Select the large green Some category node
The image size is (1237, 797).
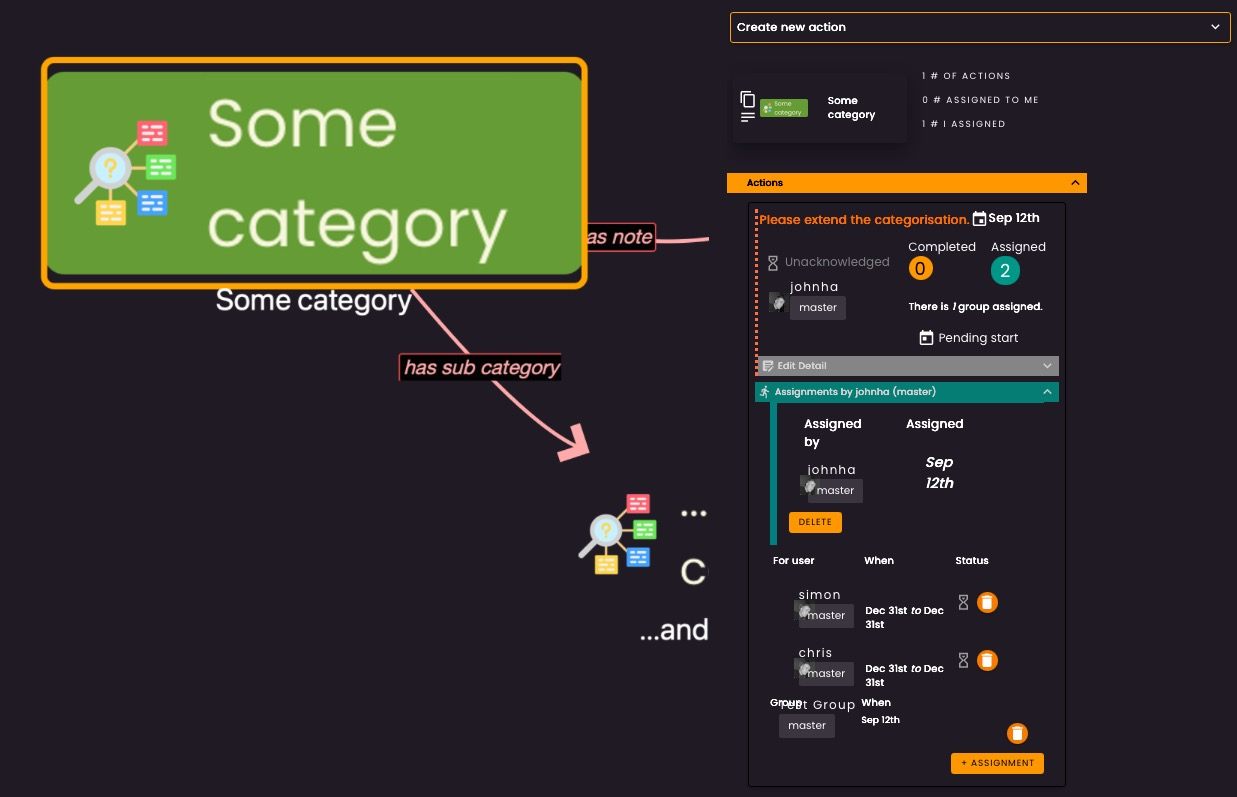click(x=314, y=173)
